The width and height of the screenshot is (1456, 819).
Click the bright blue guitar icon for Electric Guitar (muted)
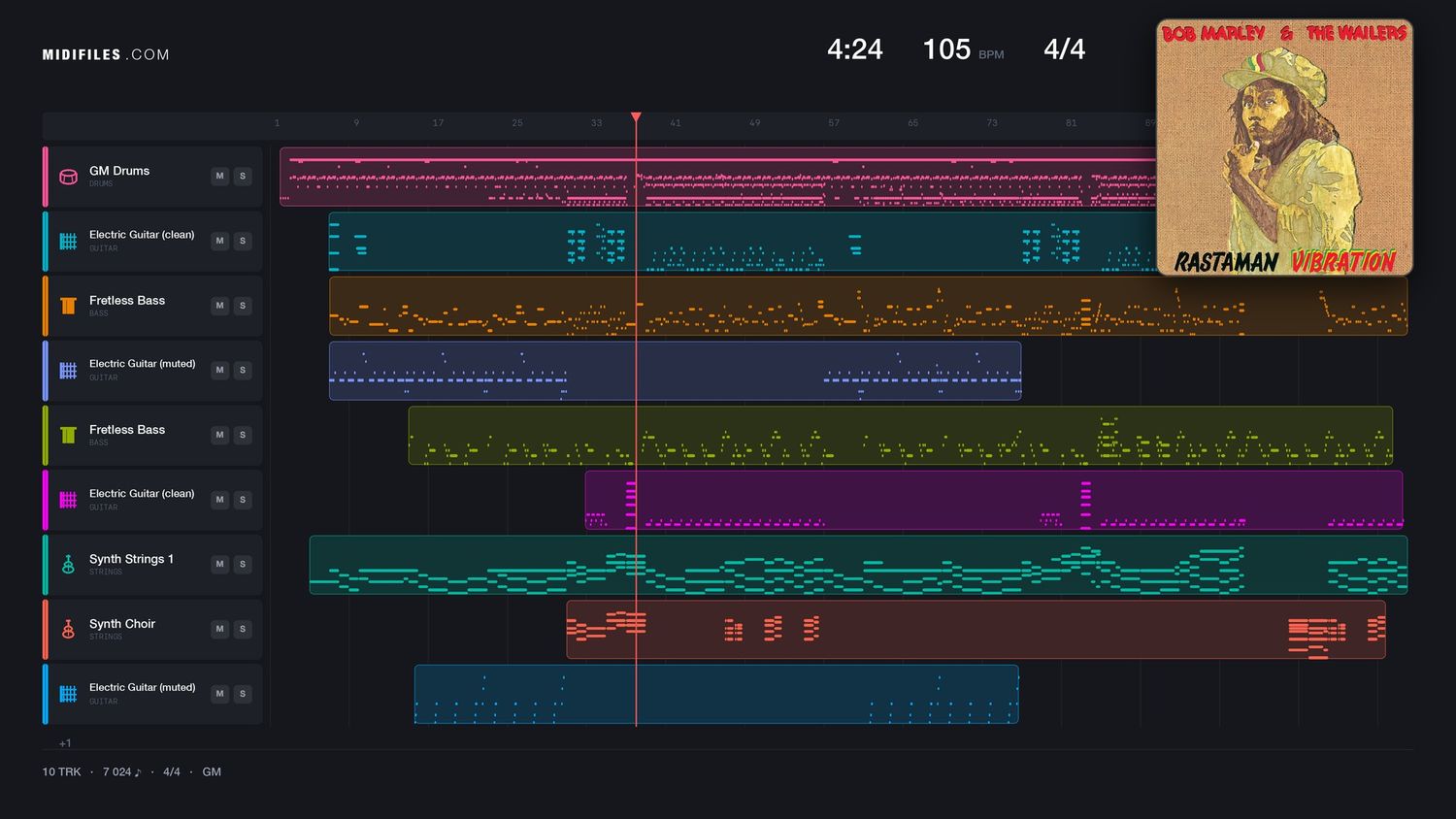coord(68,694)
